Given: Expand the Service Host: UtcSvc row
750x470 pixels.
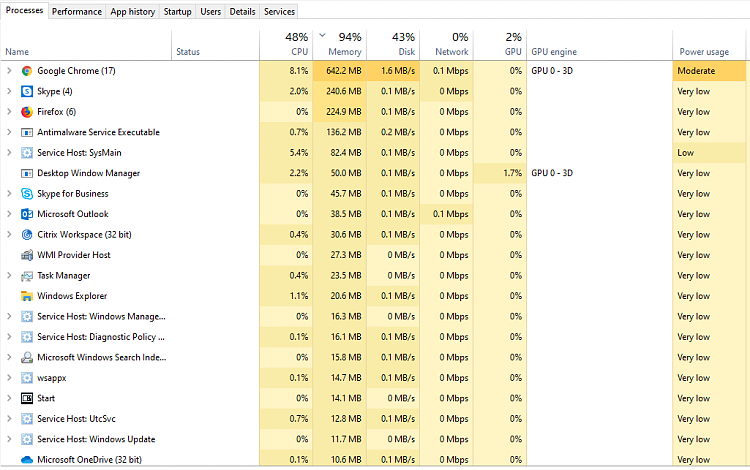Looking at the screenshot, I should click(x=9, y=419).
